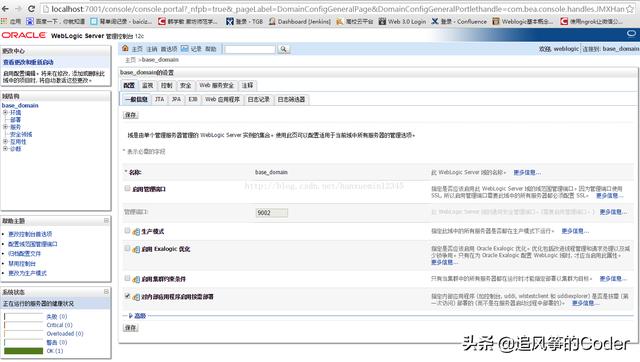This screenshot has height=362, width=640.
Task: Click the green OK health status bar
Action: coord(23,351)
